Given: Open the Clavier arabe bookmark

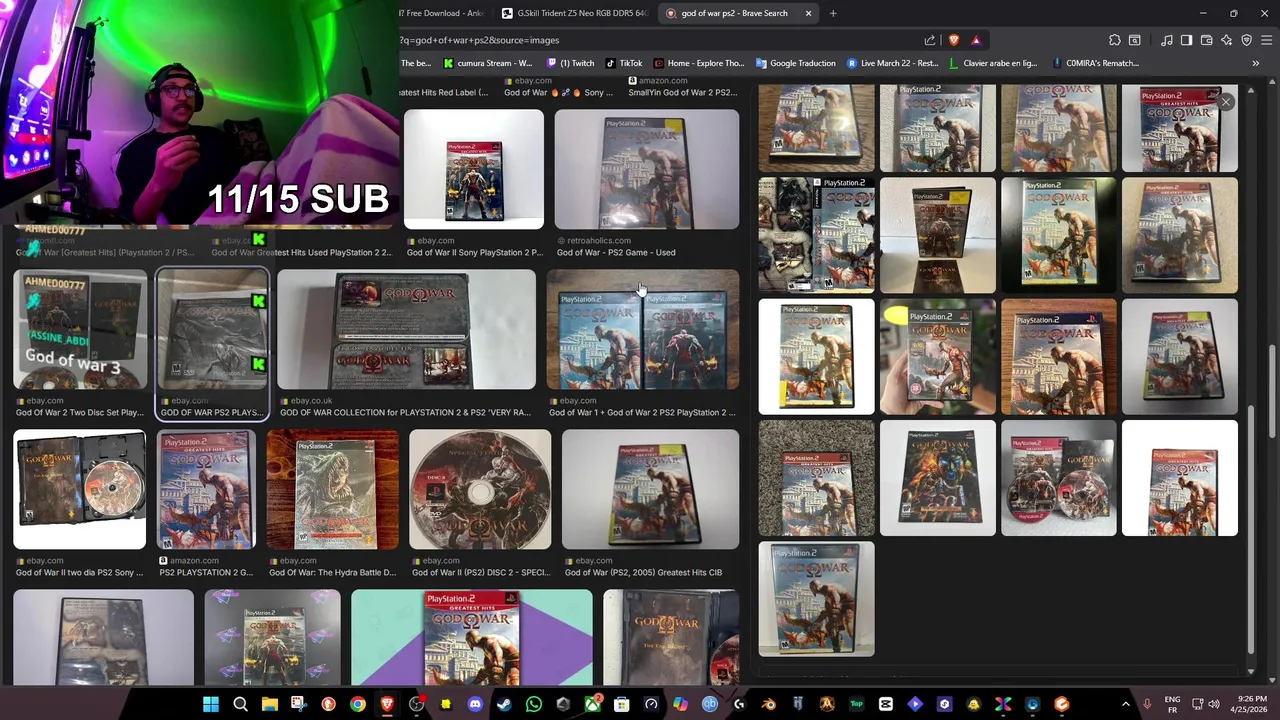Looking at the screenshot, I should click(994, 63).
